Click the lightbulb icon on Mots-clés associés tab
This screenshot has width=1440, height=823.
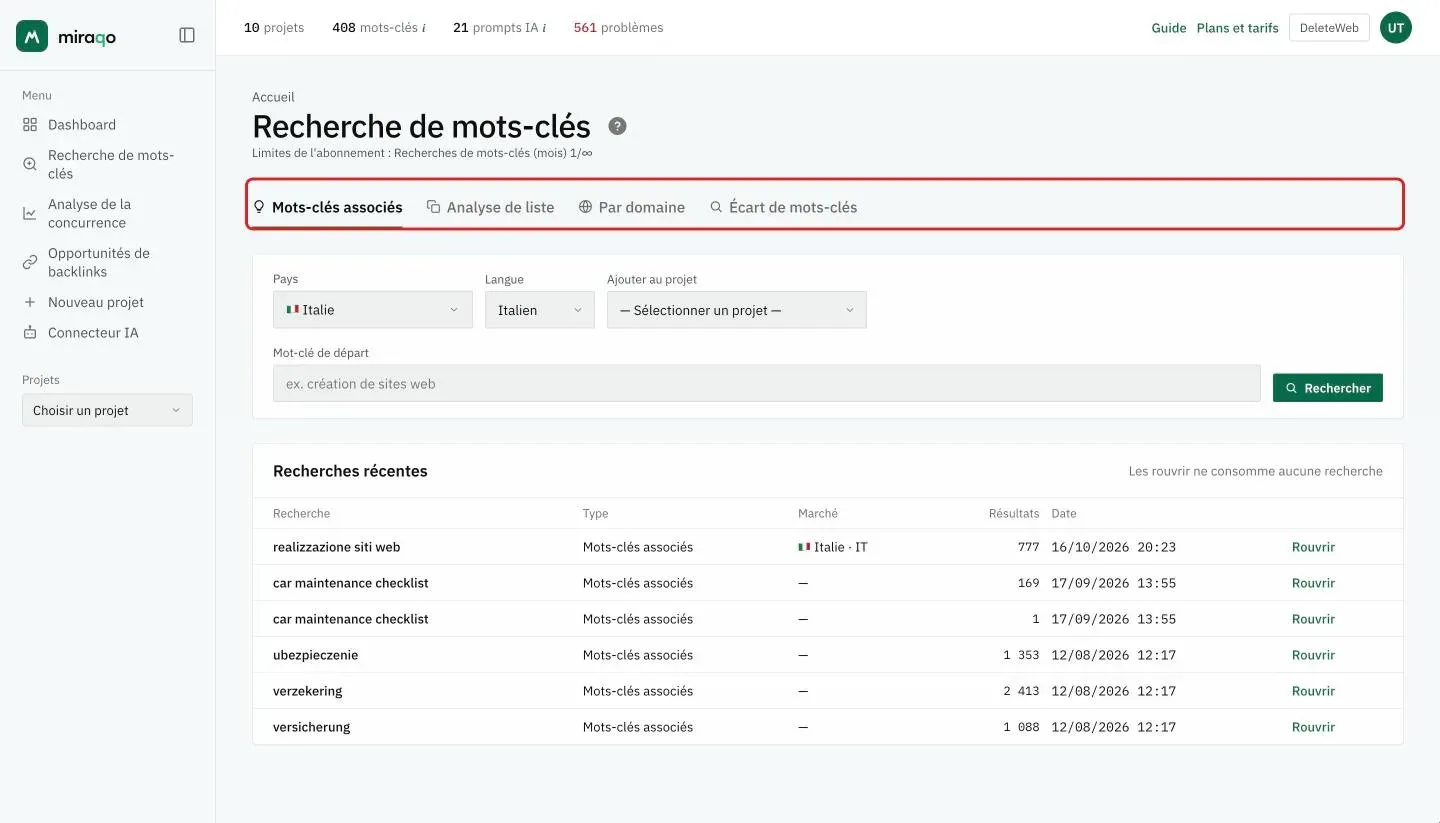point(259,207)
